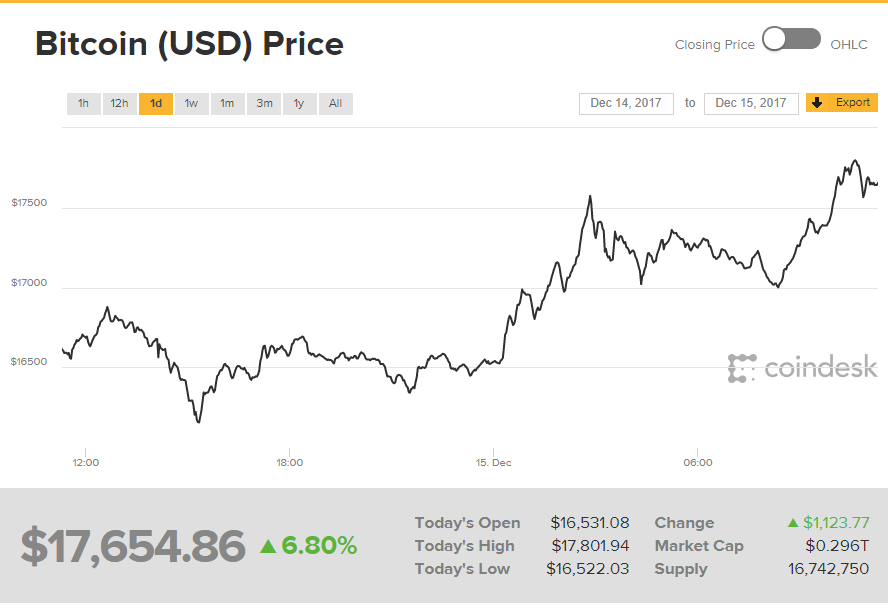The width and height of the screenshot is (888, 609).
Task: Select the 1d time range tab
Action: pos(156,104)
